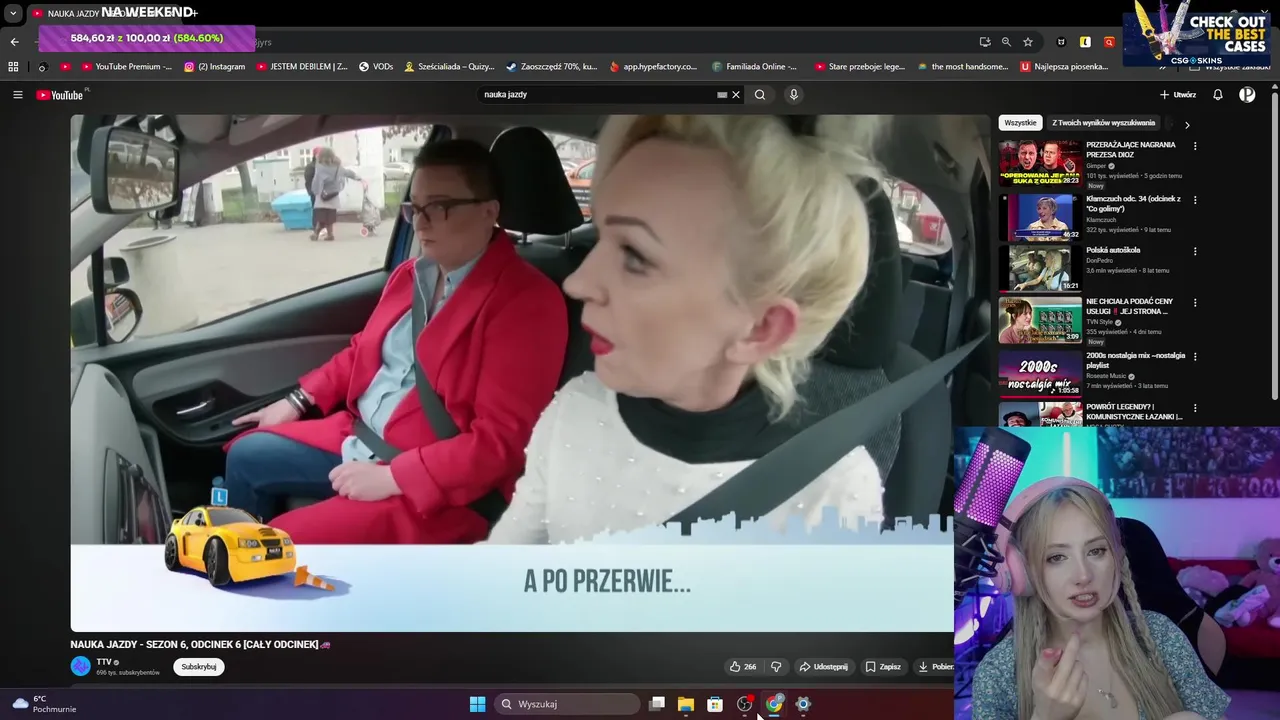This screenshot has width=1280, height=720.
Task: Open File Explorer from the taskbar
Action: click(686, 704)
